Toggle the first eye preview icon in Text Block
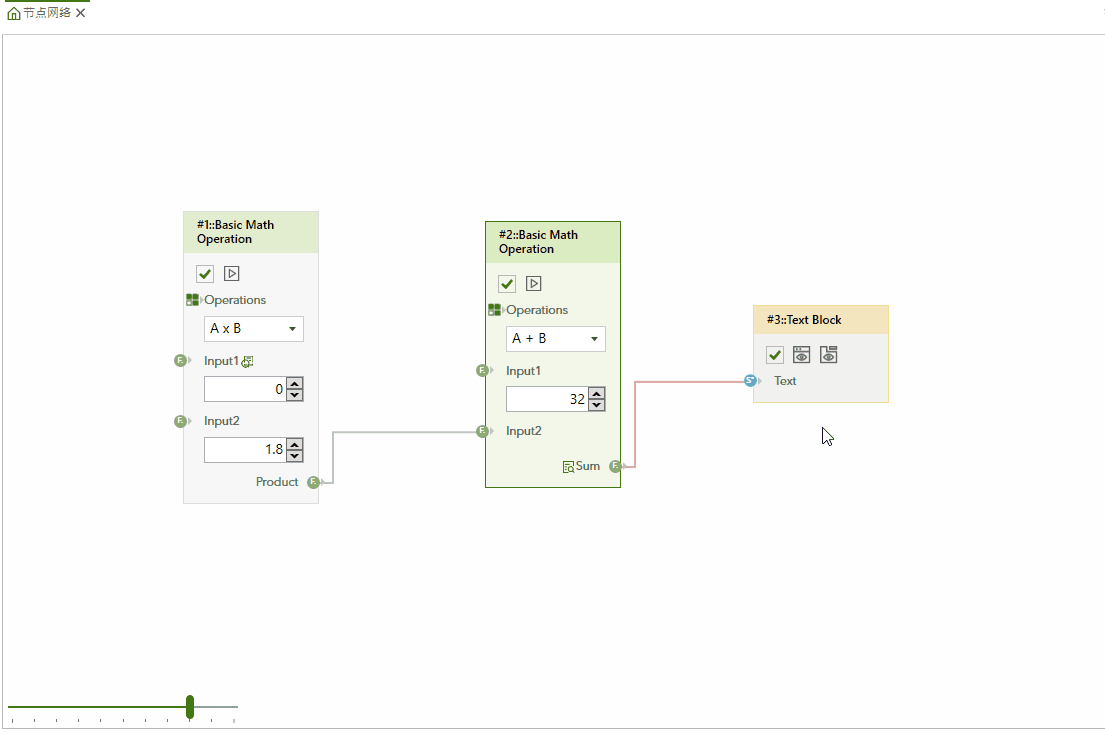This screenshot has height=734, width=1105. click(x=801, y=355)
